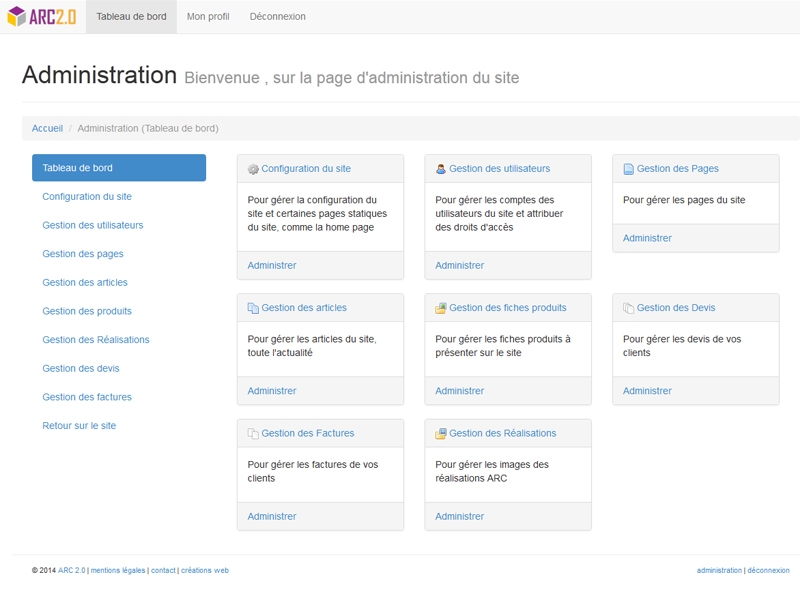The height and width of the screenshot is (592, 800).
Task: Click the icon beside Gestion des Factures
Action: pyautogui.click(x=253, y=434)
